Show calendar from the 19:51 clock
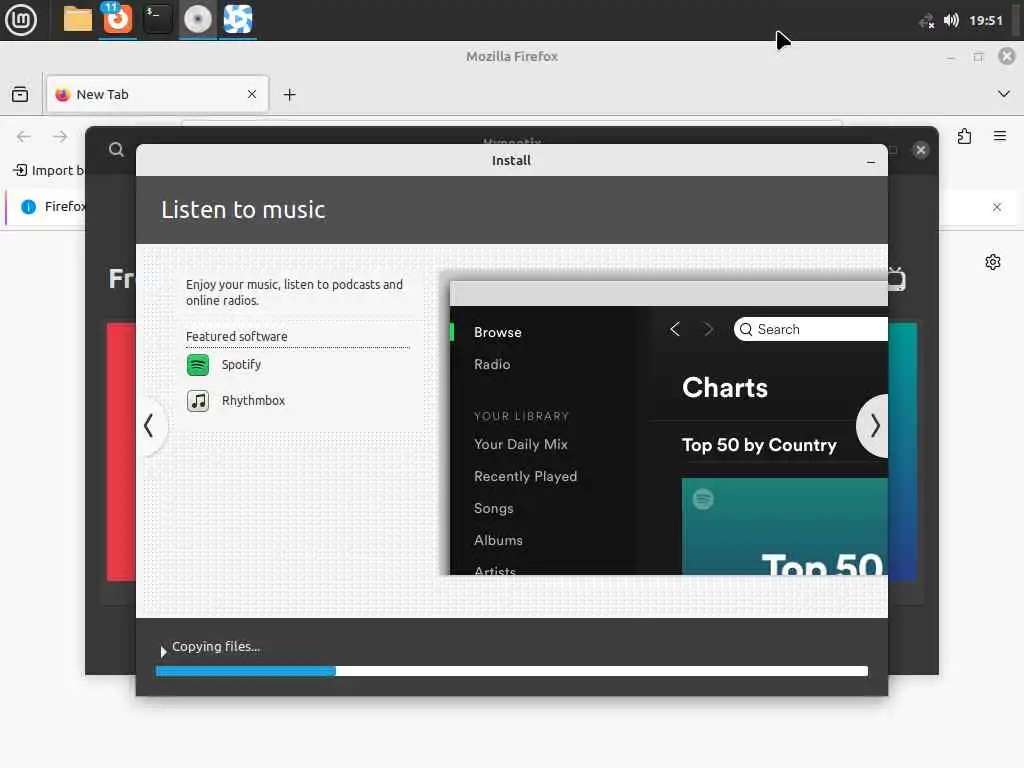 (x=985, y=20)
